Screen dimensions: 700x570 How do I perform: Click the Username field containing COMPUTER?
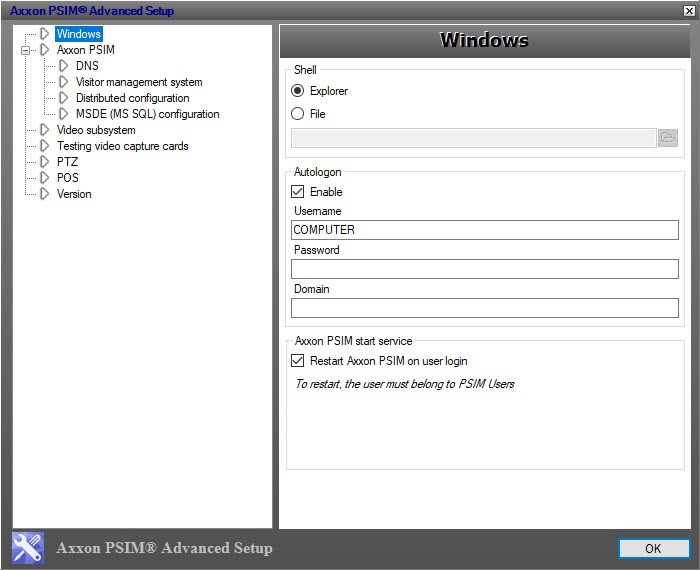pos(485,230)
